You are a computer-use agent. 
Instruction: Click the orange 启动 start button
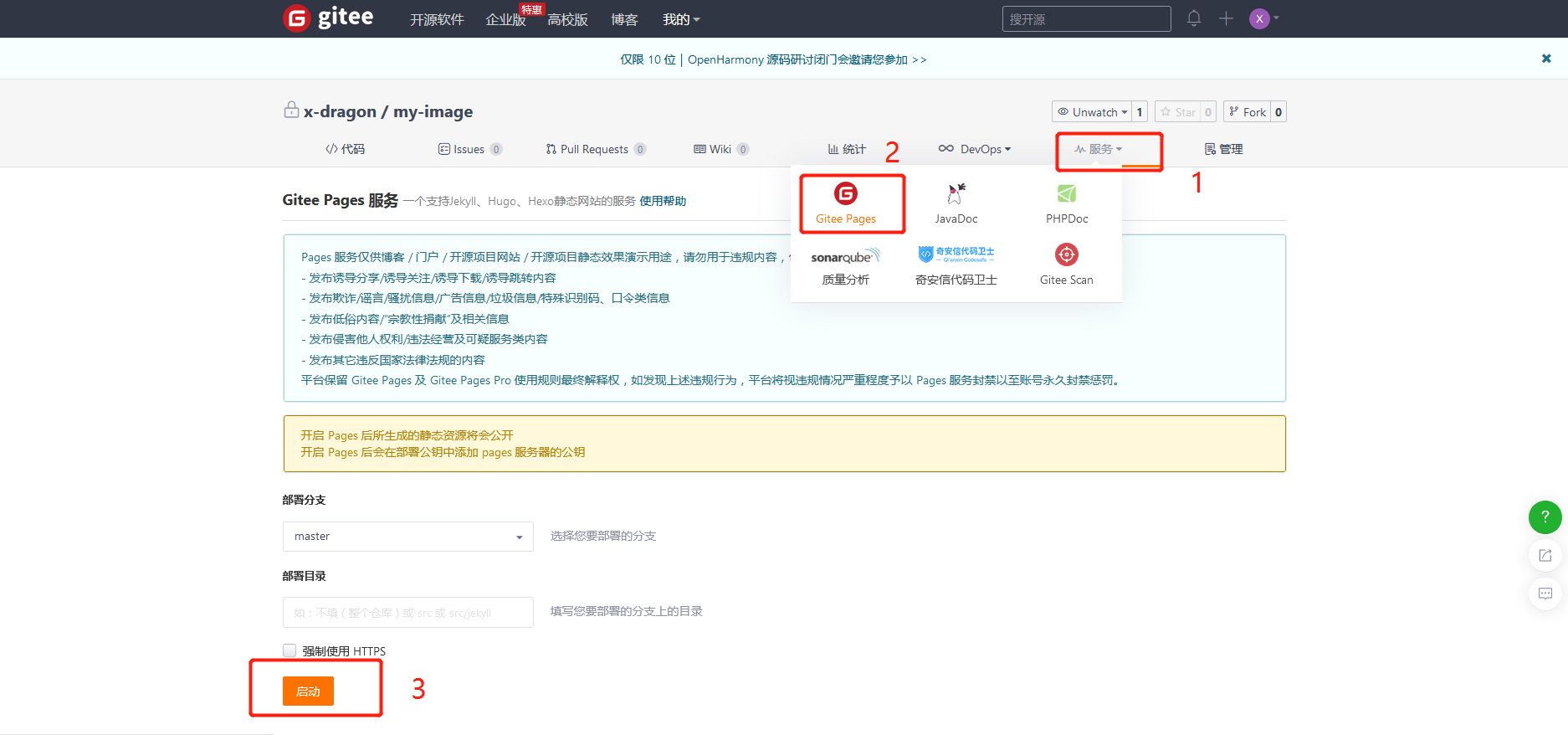(x=308, y=691)
